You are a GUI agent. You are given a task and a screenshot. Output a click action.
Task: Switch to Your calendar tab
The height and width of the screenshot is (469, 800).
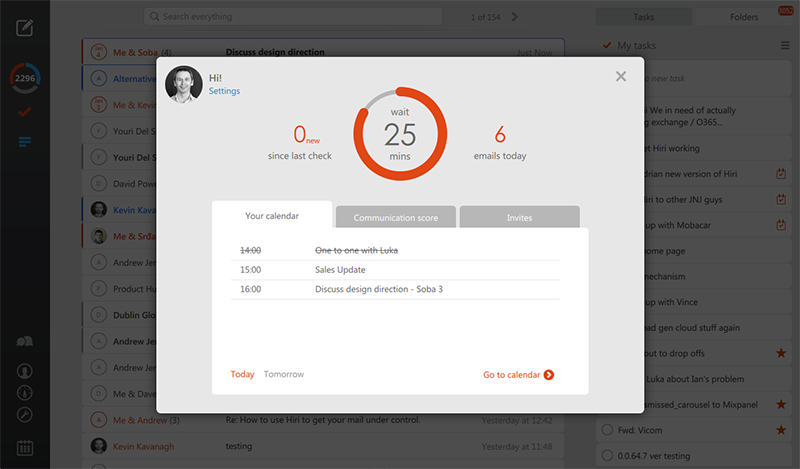point(272,216)
